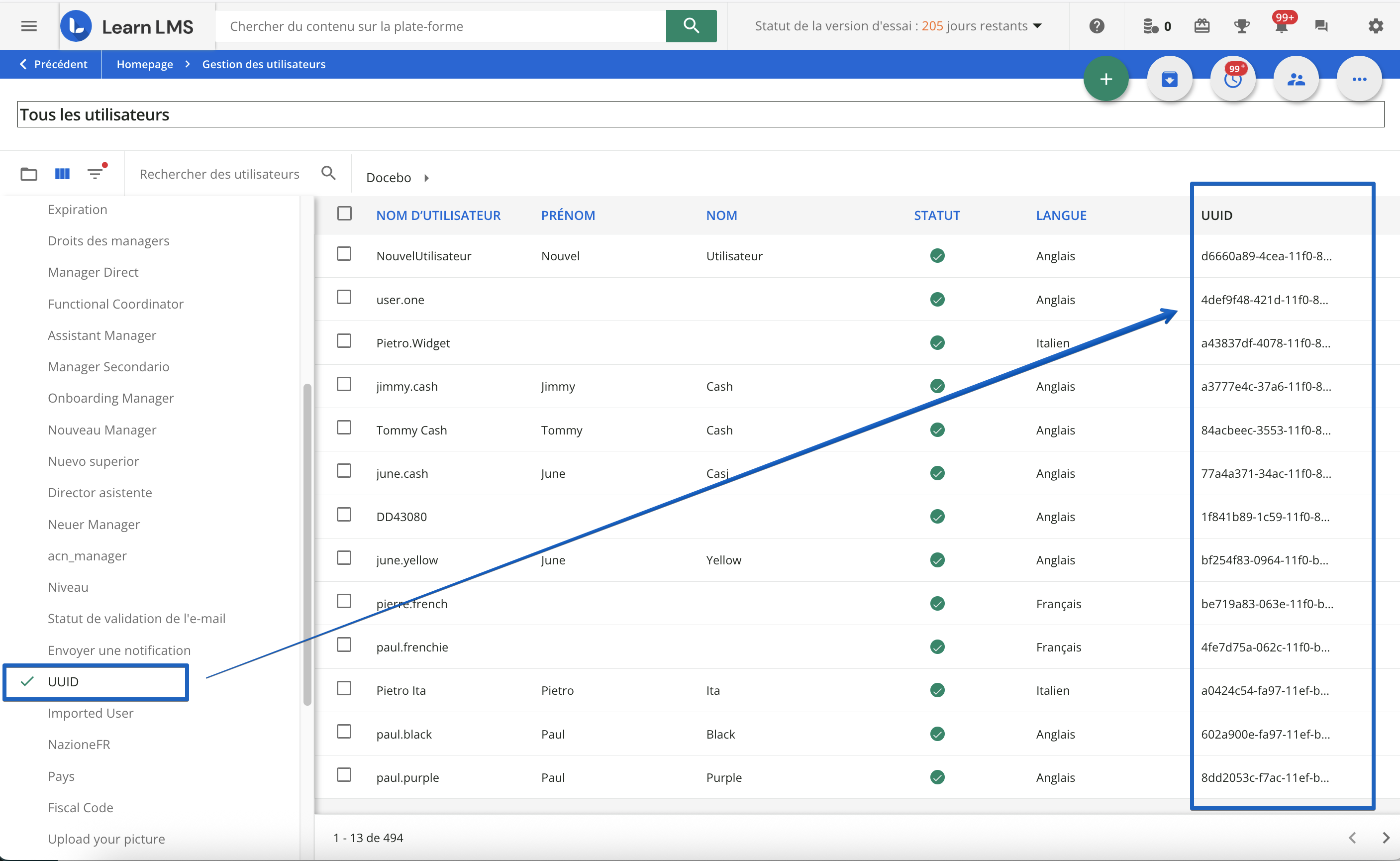Open the three-dots more actions button

click(1359, 79)
